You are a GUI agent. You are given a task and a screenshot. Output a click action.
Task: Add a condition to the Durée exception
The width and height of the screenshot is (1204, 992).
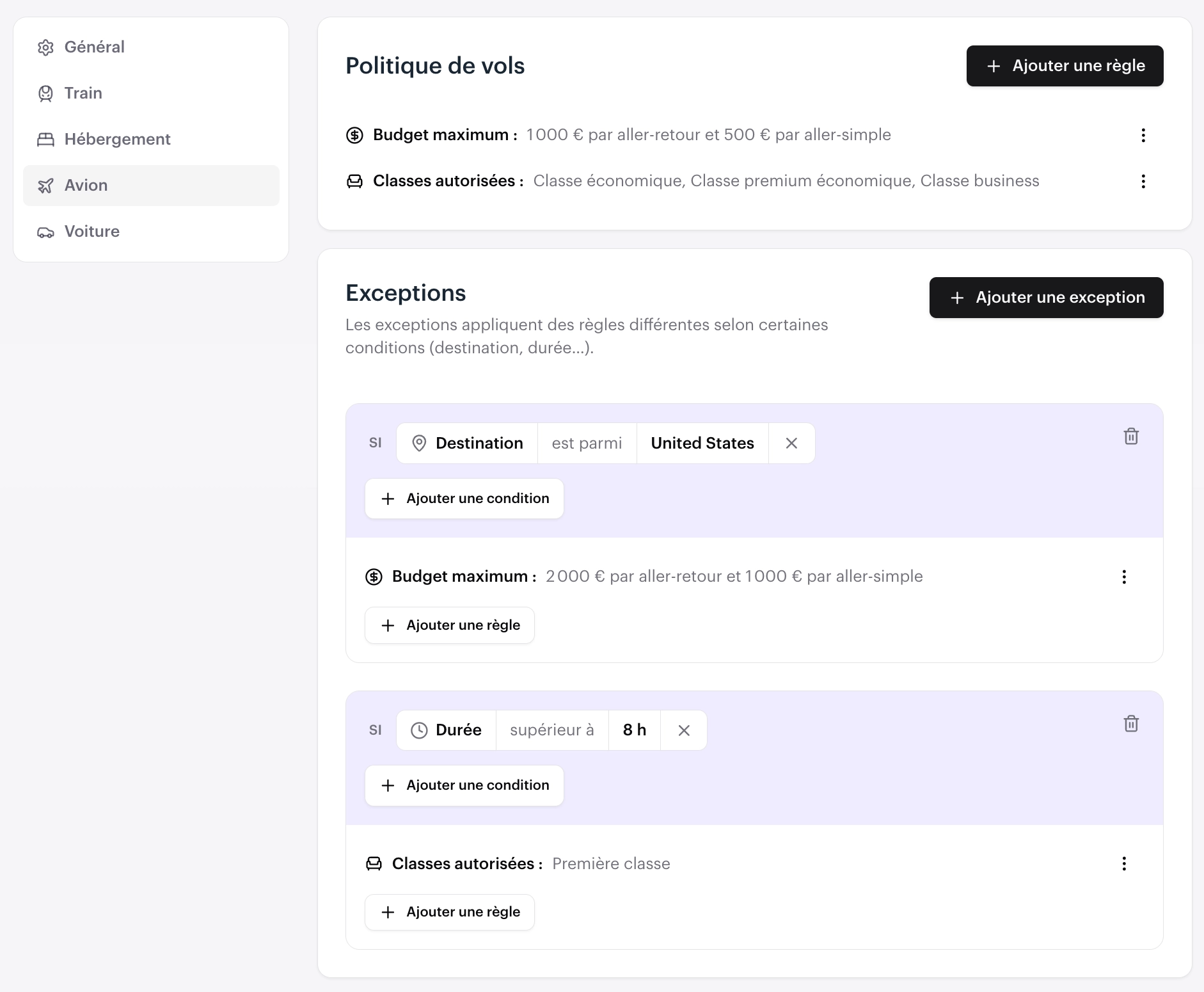(x=464, y=785)
